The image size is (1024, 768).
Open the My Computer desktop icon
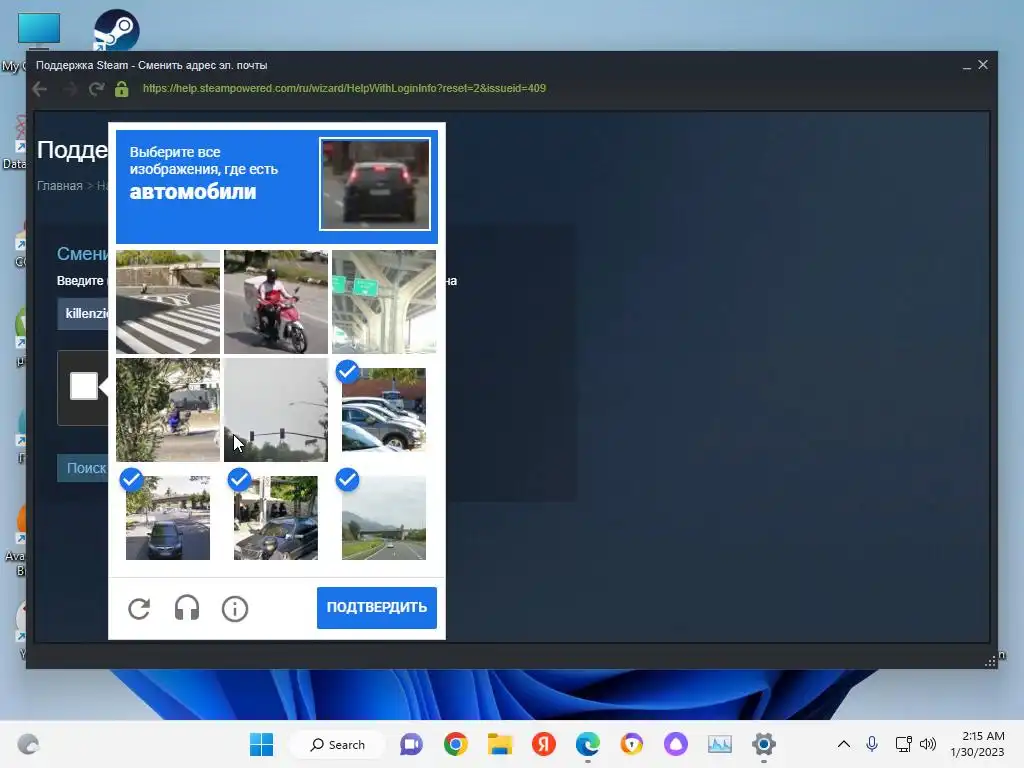[x=39, y=30]
